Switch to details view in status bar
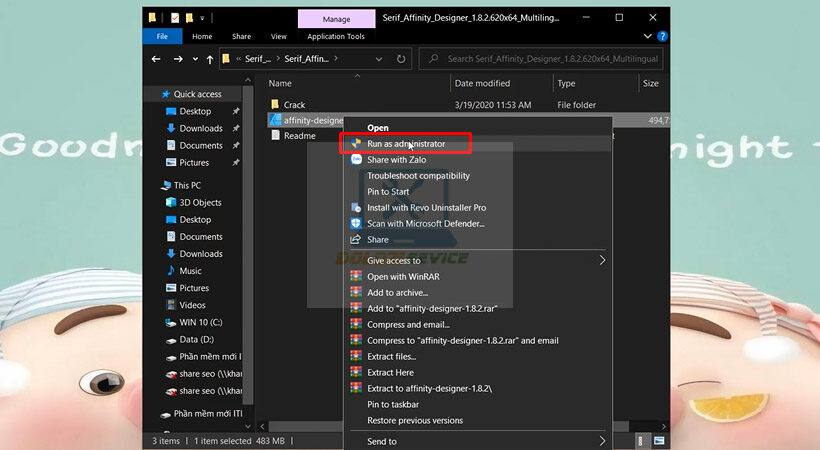This screenshot has height=450, width=820. pyautogui.click(x=640, y=441)
